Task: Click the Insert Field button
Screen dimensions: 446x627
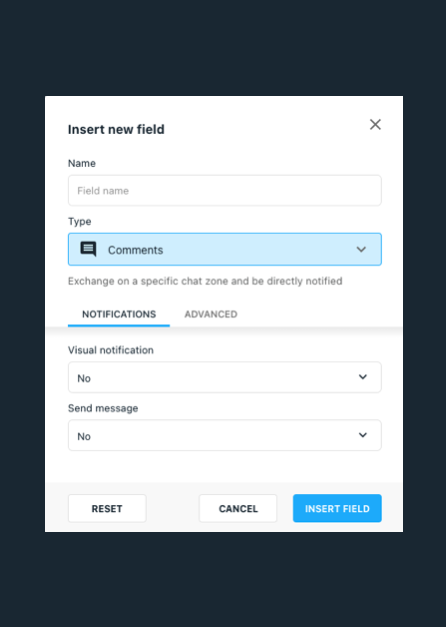Action: pyautogui.click(x=337, y=508)
